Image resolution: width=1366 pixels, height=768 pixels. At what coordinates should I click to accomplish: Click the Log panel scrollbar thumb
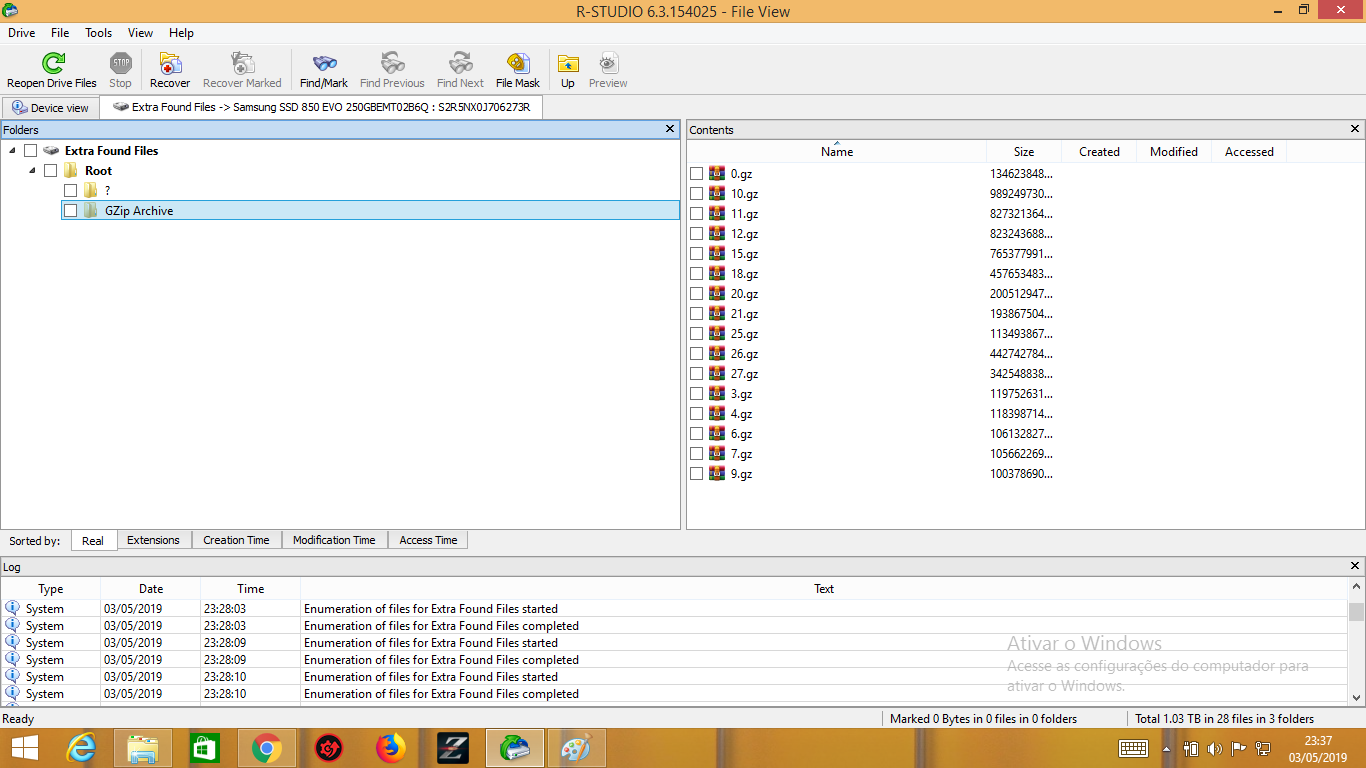tap(1356, 613)
